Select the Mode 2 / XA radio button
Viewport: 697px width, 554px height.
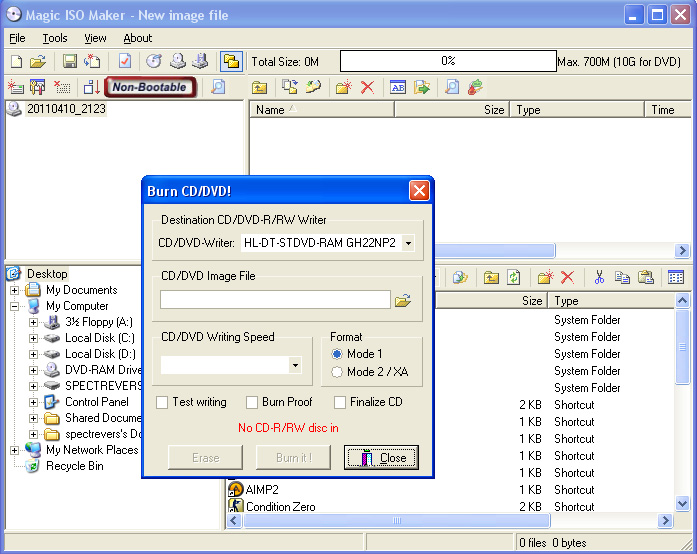(337, 372)
